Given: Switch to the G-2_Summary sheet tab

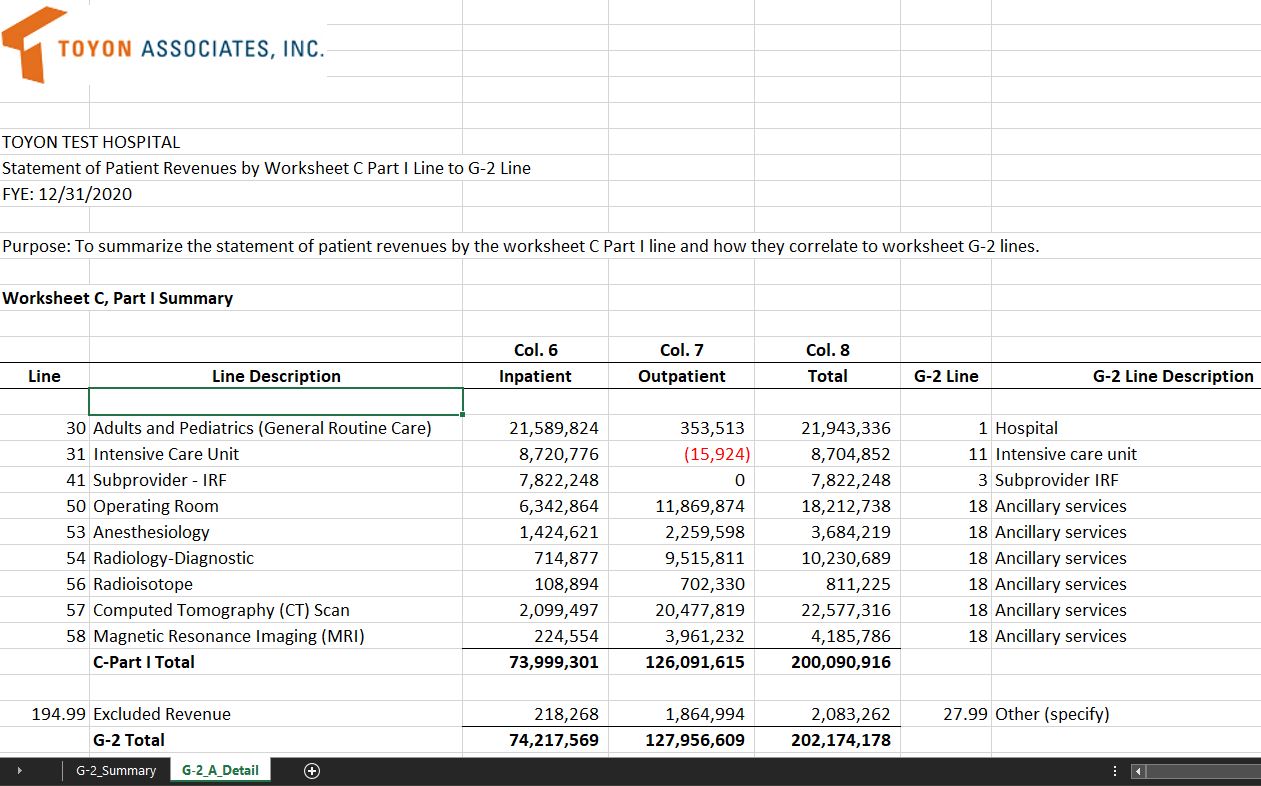Looking at the screenshot, I should (116, 770).
